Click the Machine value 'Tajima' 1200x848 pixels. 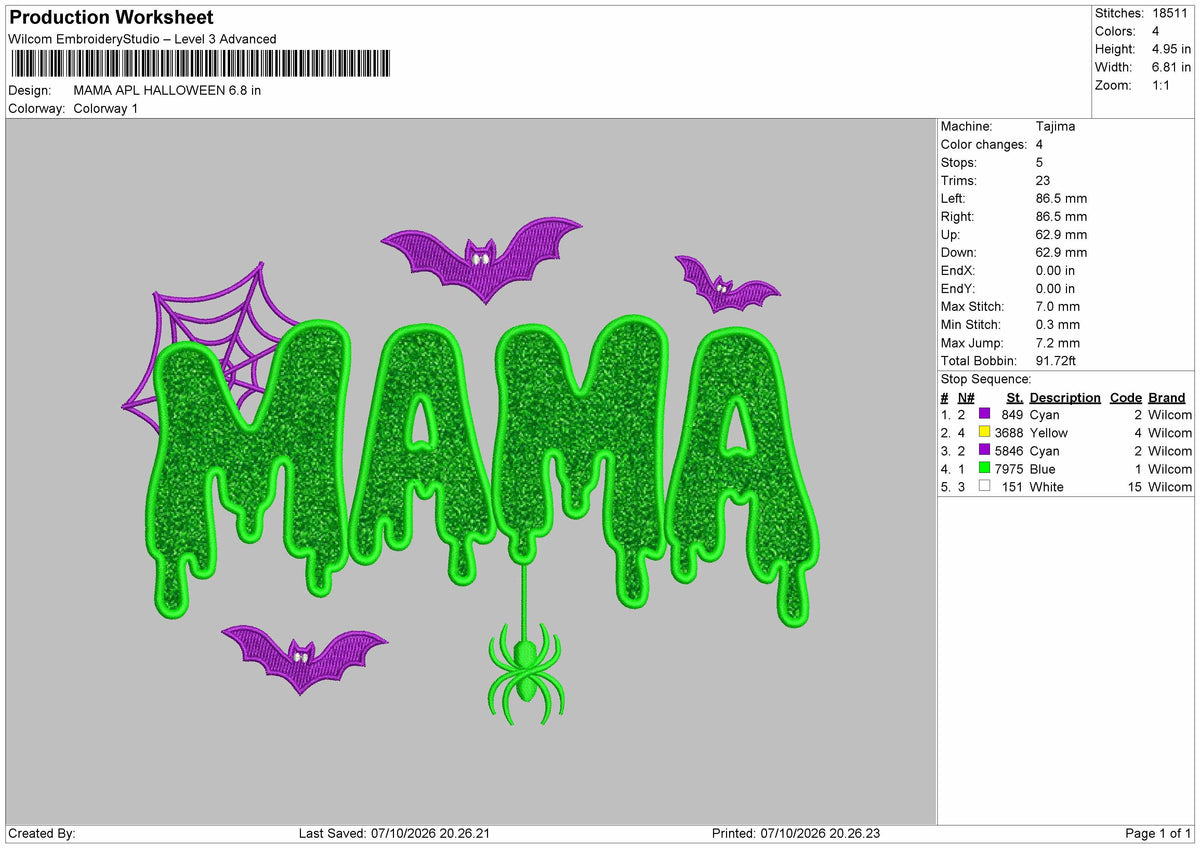click(1056, 127)
